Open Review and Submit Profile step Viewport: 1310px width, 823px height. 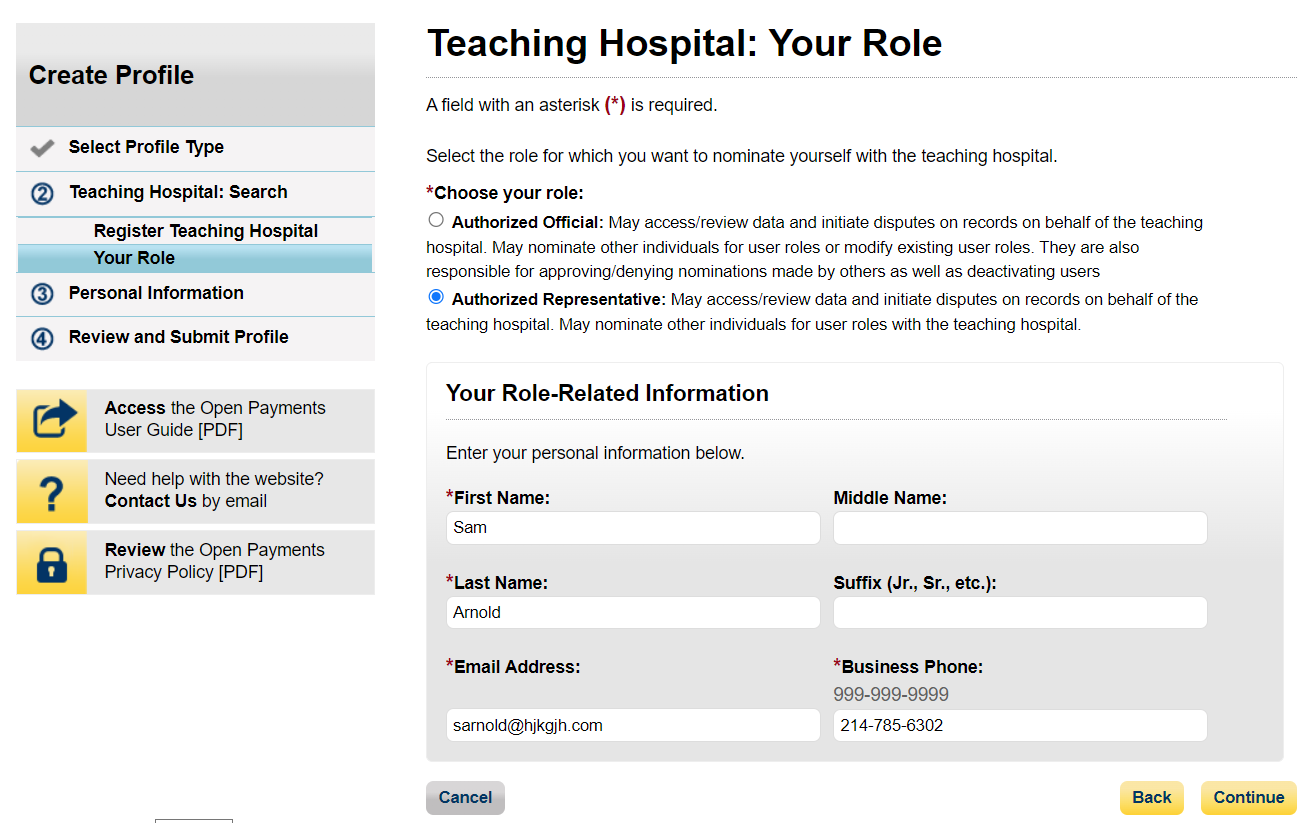pos(178,337)
